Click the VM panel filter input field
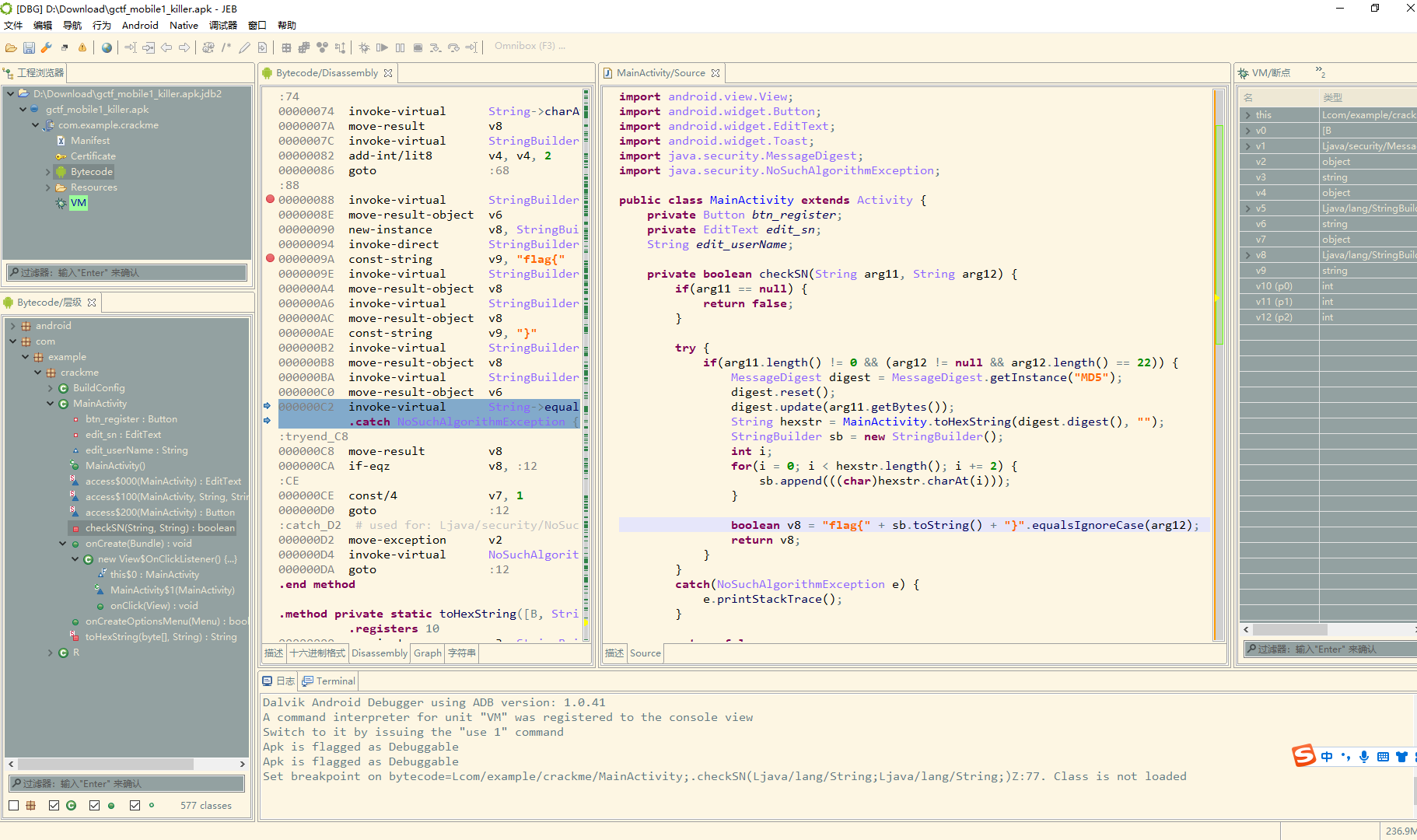1417x840 pixels. pyautogui.click(x=1330, y=649)
